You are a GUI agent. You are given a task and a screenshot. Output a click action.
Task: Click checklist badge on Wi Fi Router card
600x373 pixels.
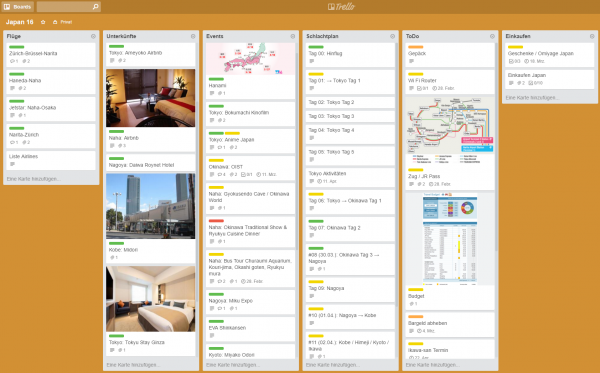[x=422, y=88]
